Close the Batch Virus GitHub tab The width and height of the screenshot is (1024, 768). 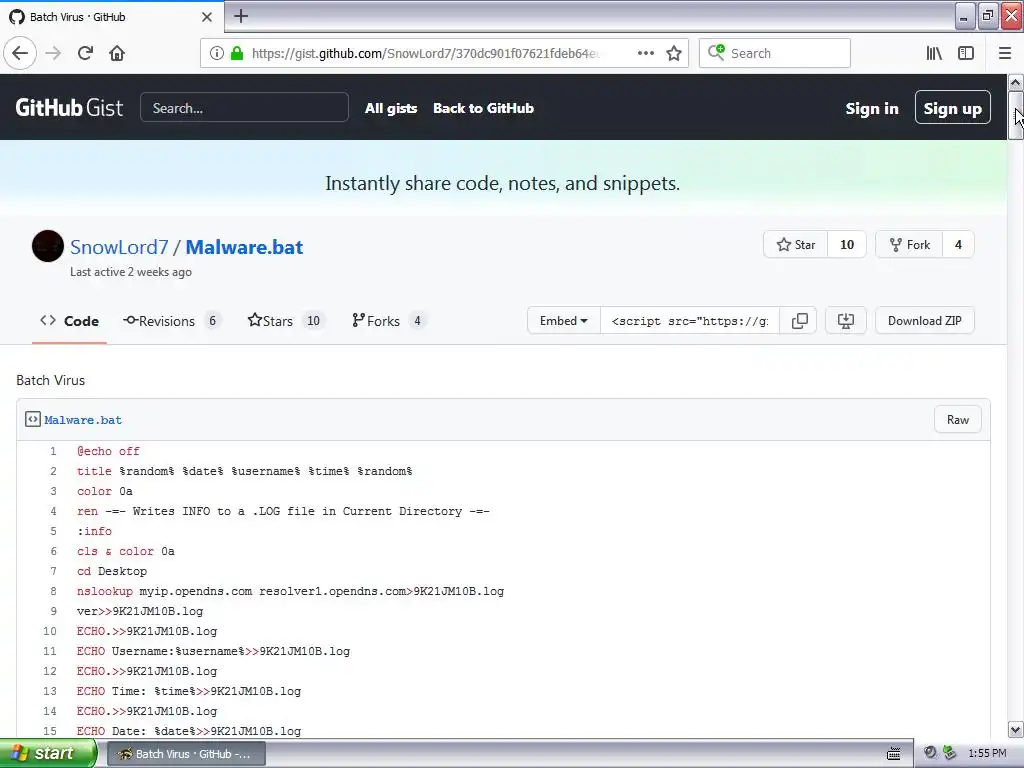click(206, 17)
